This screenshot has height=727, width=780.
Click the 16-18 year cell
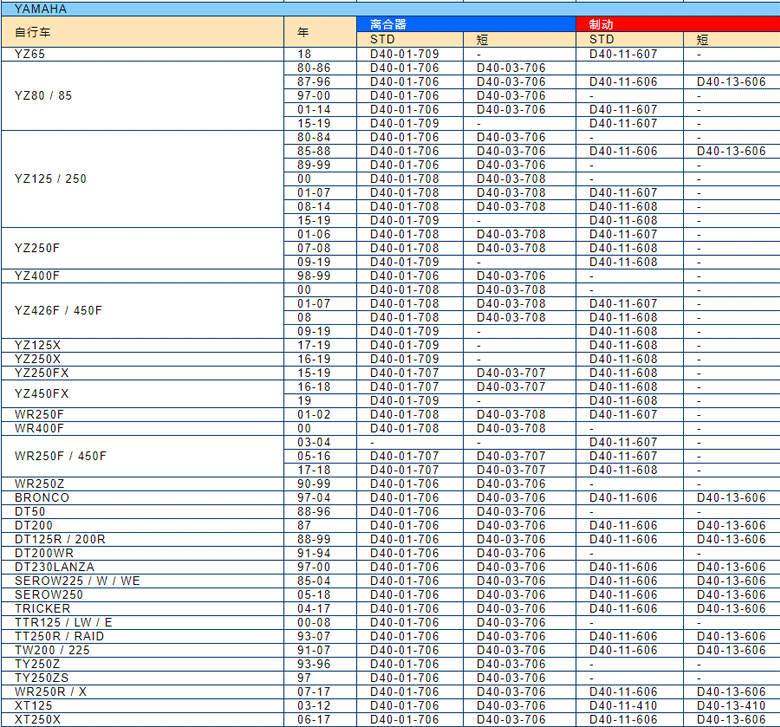coord(320,387)
